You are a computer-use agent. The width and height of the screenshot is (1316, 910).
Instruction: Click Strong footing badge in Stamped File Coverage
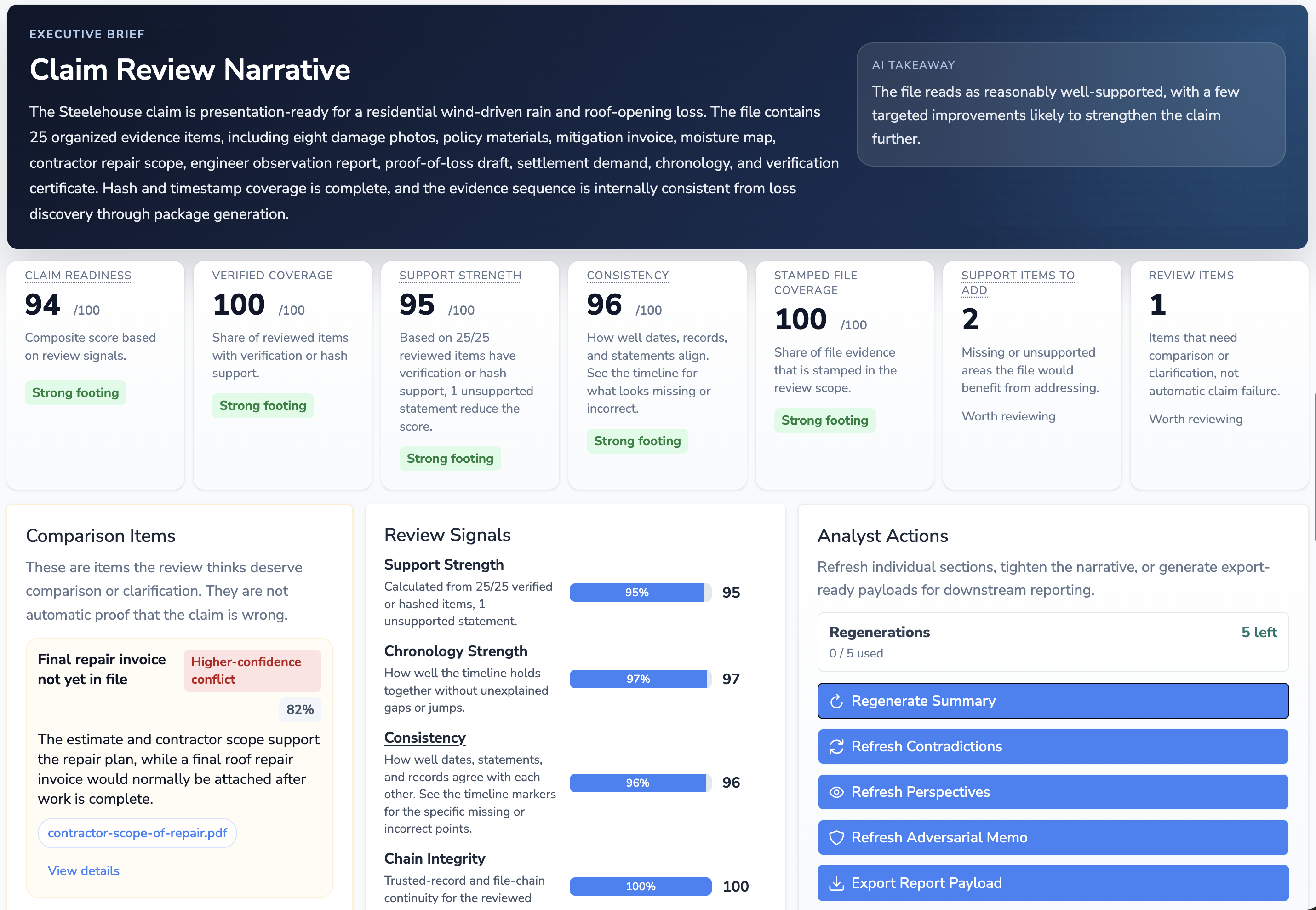tap(824, 421)
